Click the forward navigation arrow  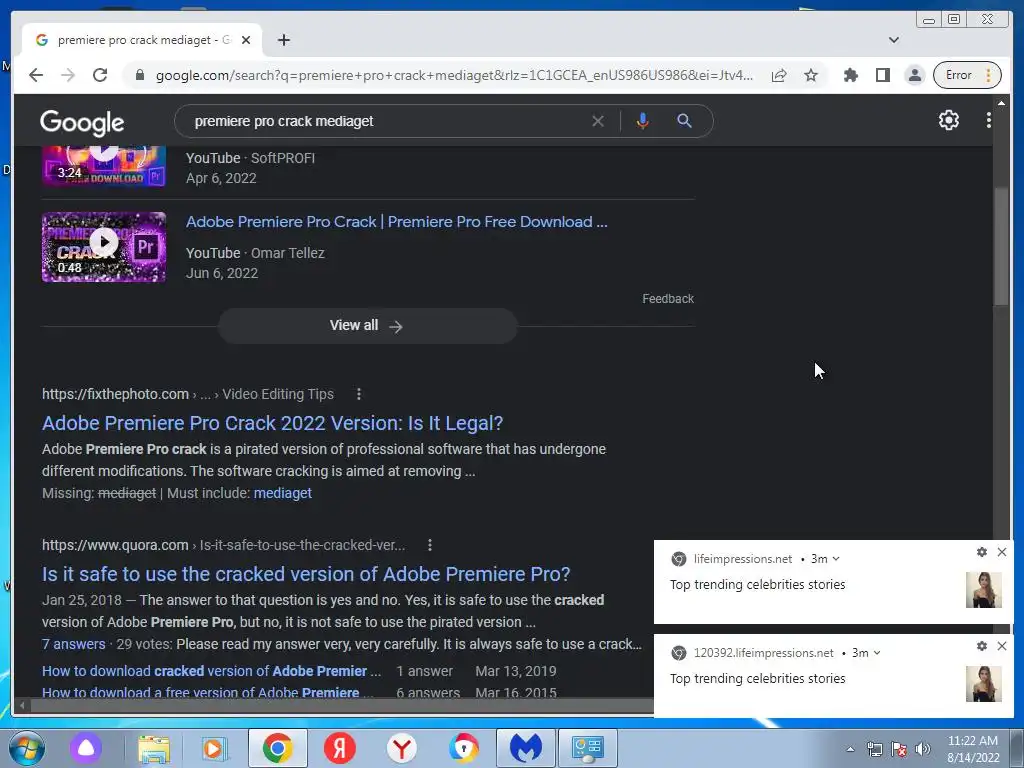[x=68, y=75]
